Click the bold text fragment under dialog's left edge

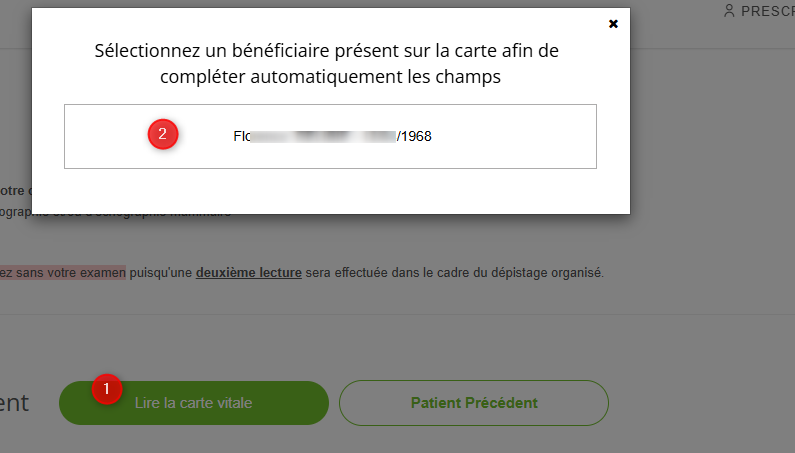[x=16, y=190]
